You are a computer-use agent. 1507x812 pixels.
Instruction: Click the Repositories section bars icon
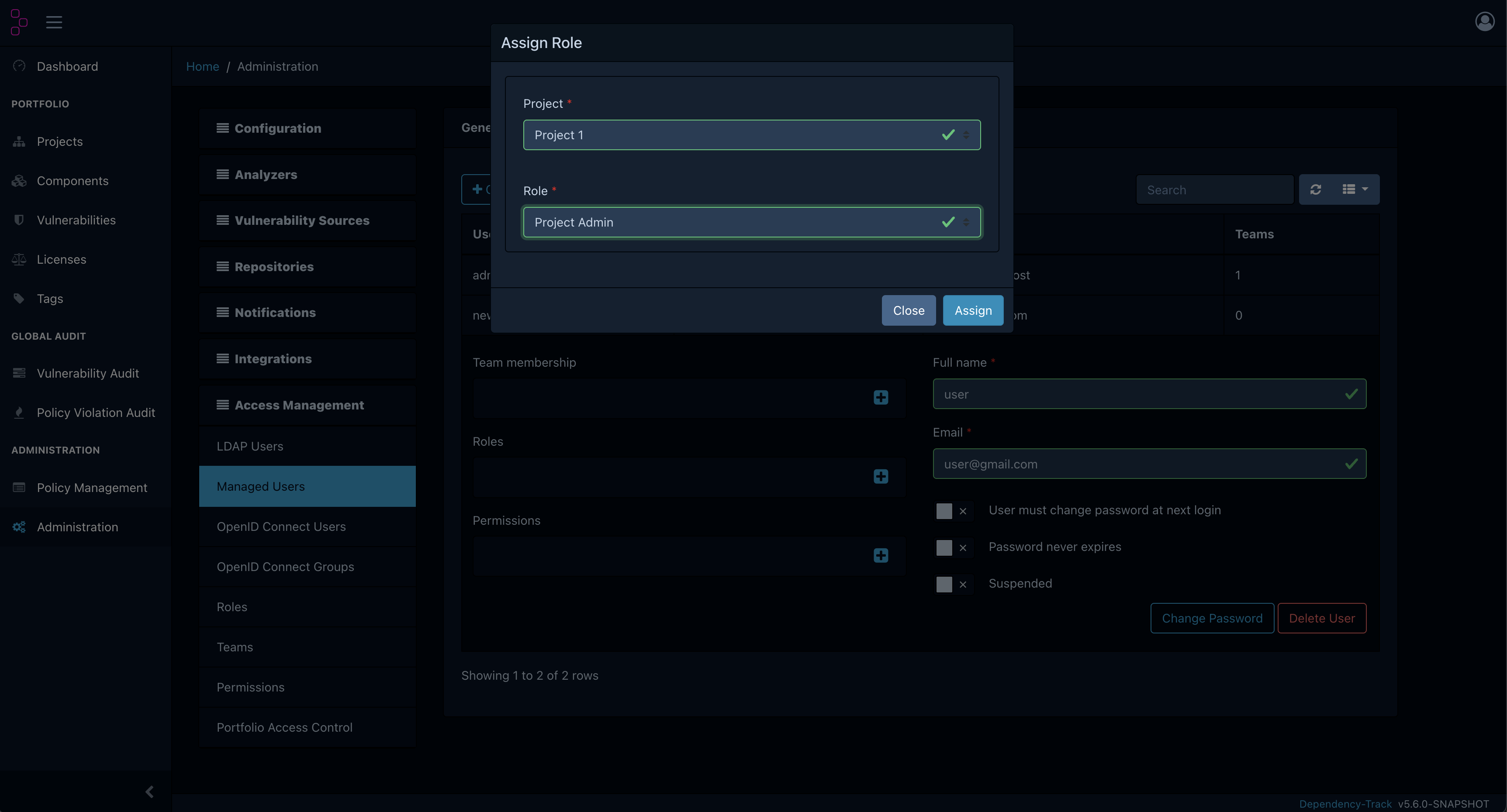[222, 267]
